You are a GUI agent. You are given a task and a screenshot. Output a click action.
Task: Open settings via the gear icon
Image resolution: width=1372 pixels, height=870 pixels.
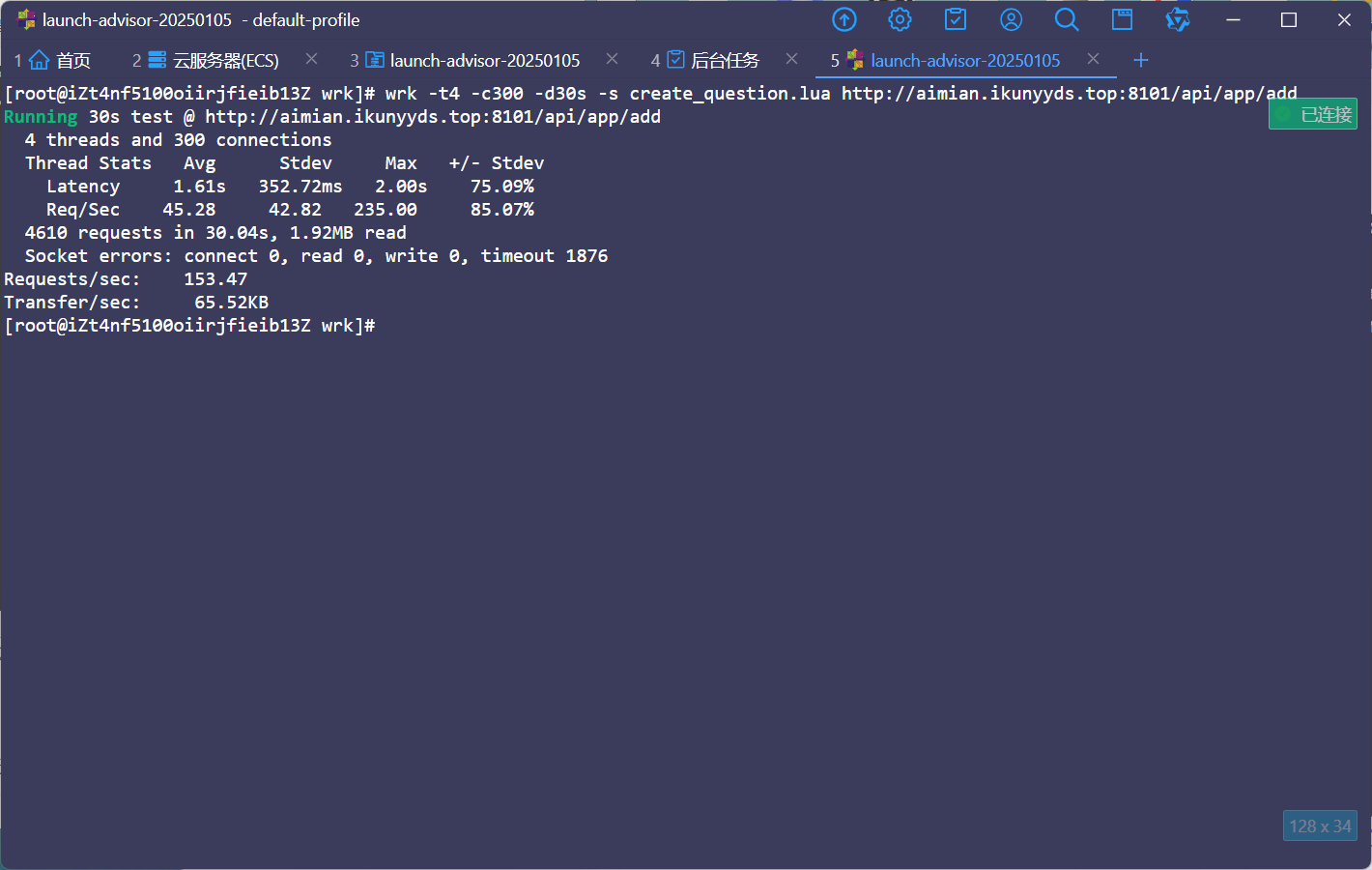point(900,20)
